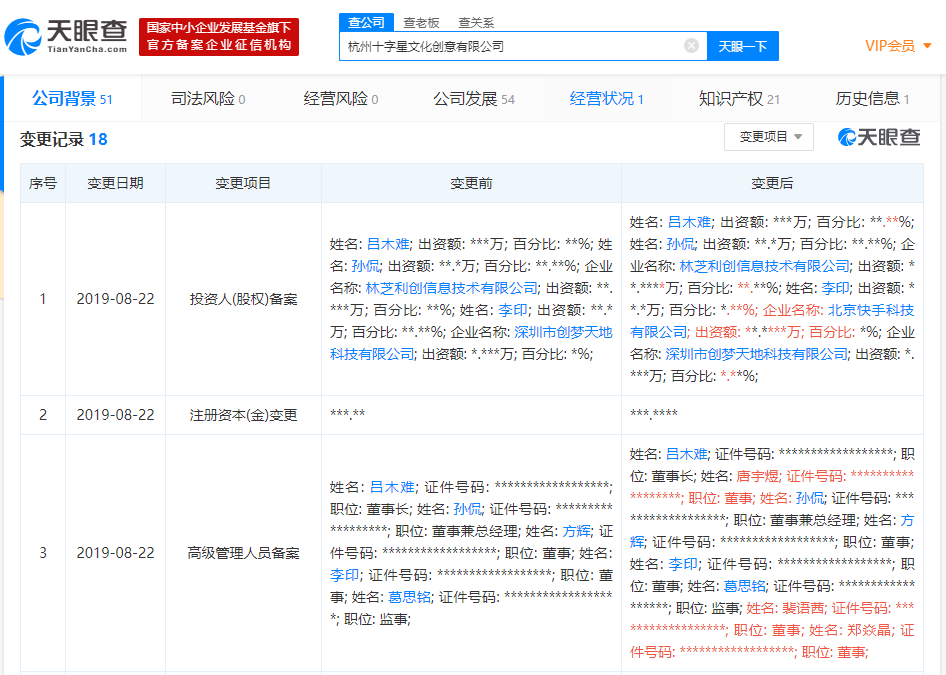Viewport: 946px width, 675px height.
Task: Click the company name search input field
Action: (510, 46)
